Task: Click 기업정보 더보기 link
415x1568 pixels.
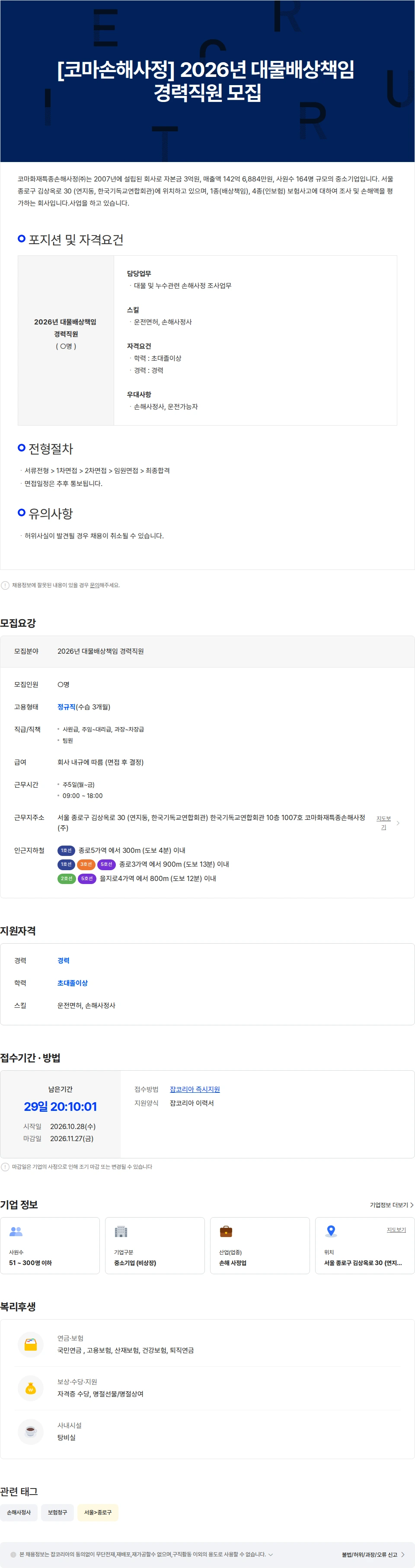Action: [x=391, y=1205]
